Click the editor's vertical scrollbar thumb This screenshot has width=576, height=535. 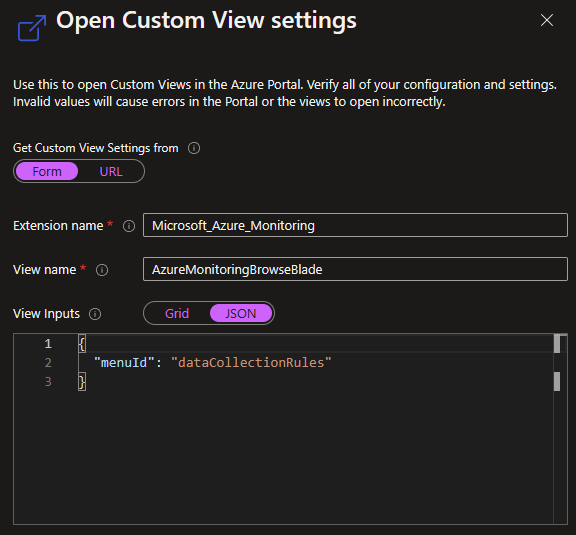point(557,344)
